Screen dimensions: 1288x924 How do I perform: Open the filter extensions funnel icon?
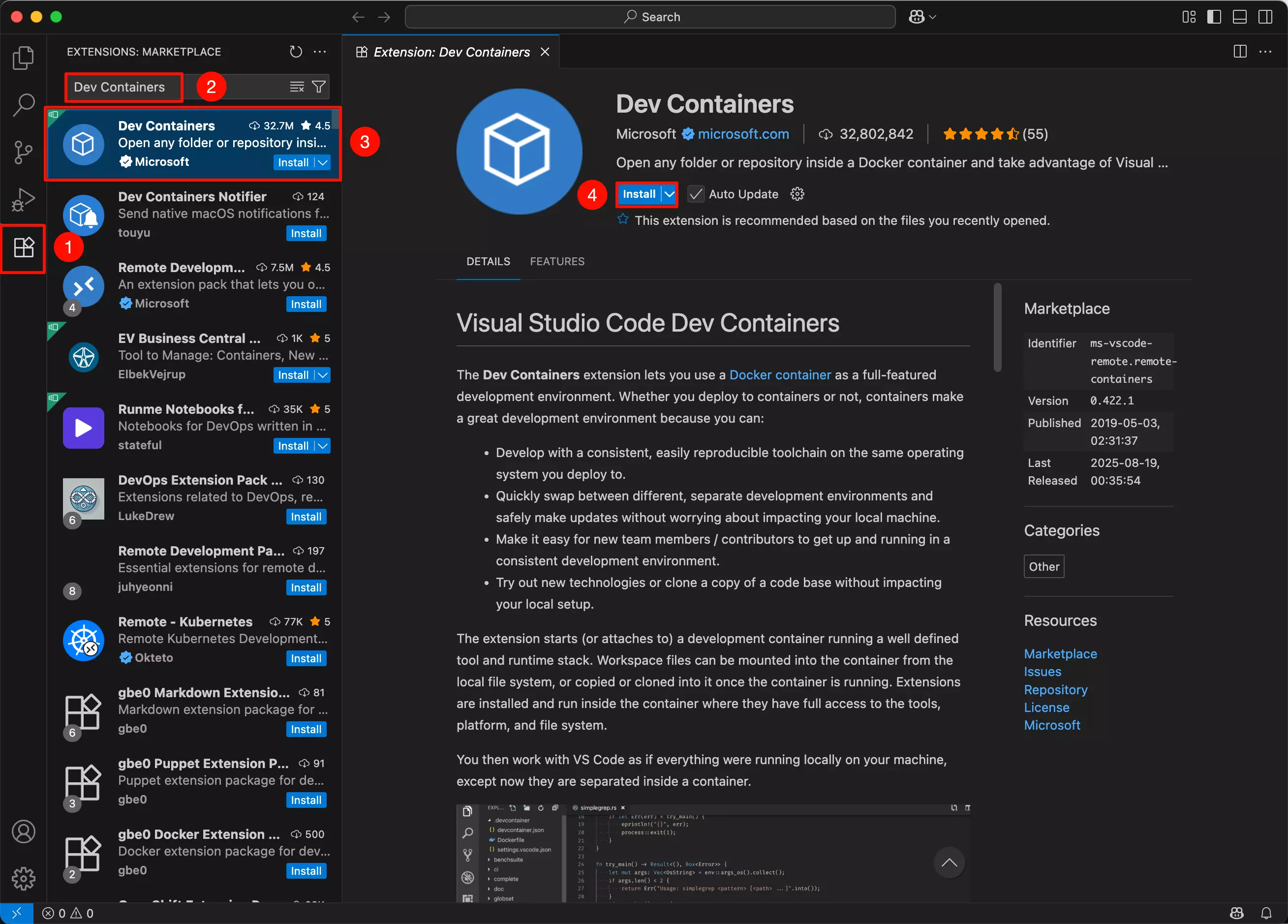tap(319, 87)
